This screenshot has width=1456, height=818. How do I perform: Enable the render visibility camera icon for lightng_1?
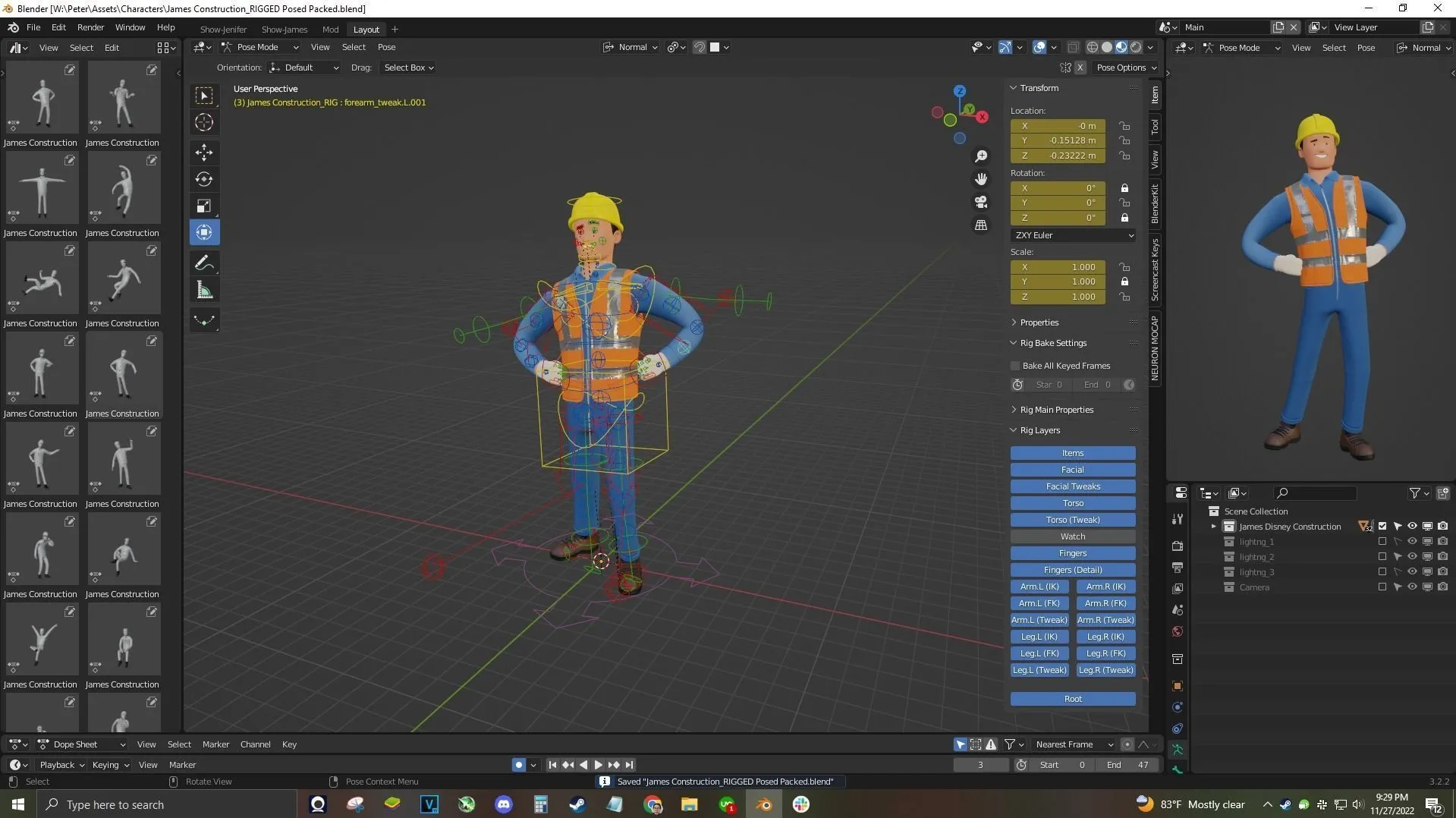coord(1442,541)
